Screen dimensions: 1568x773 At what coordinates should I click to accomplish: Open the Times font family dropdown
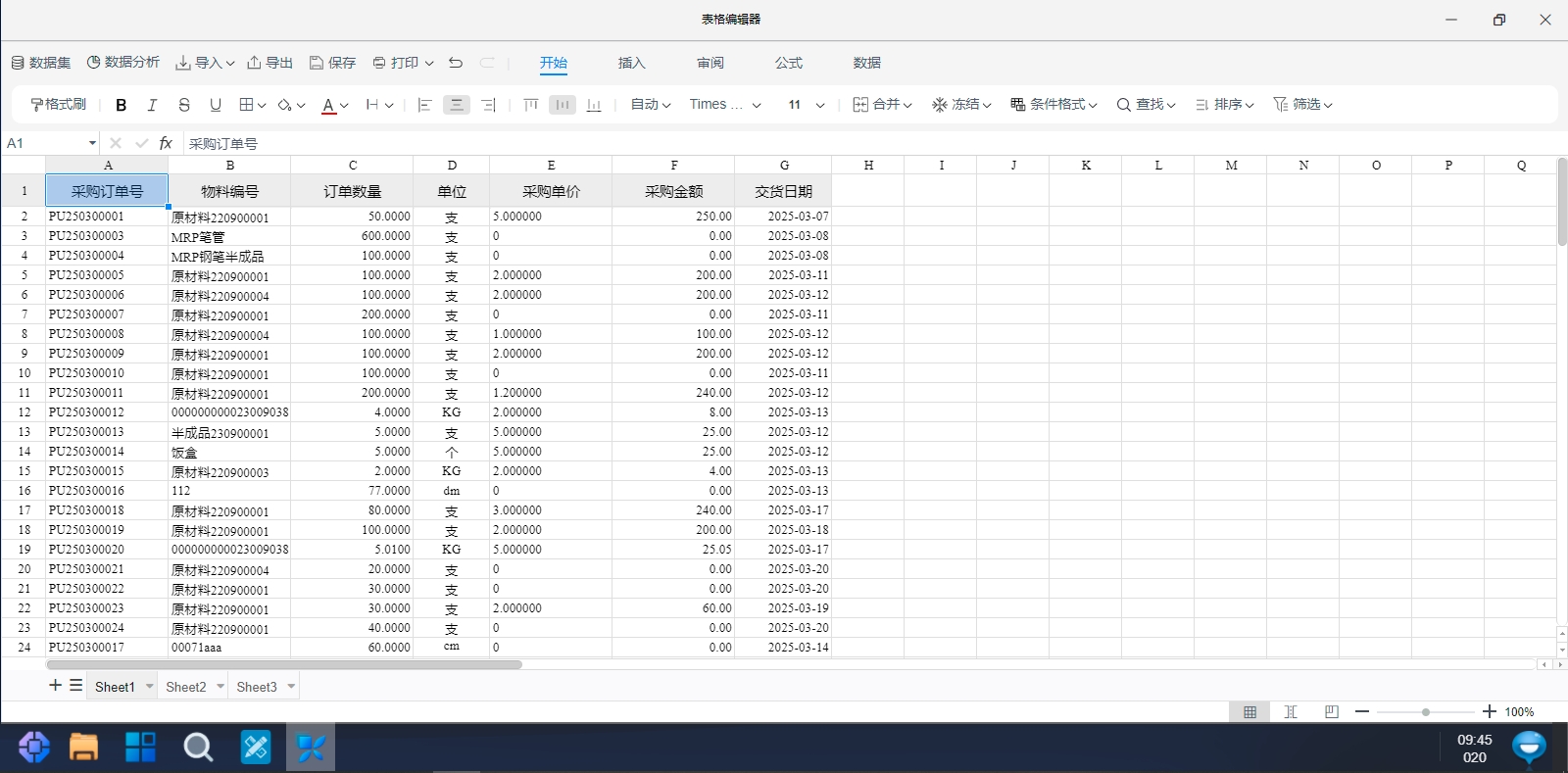[x=725, y=105]
